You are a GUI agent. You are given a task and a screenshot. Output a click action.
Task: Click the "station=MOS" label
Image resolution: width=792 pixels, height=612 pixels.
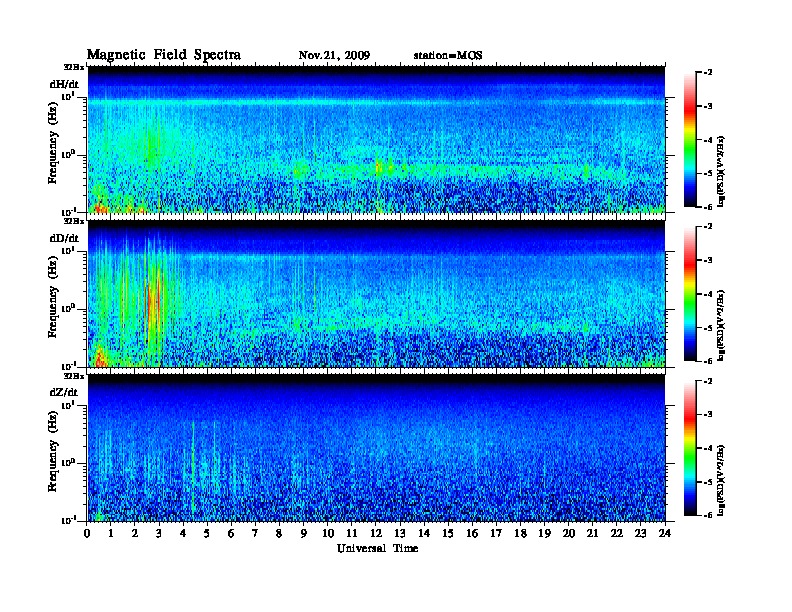(448, 56)
